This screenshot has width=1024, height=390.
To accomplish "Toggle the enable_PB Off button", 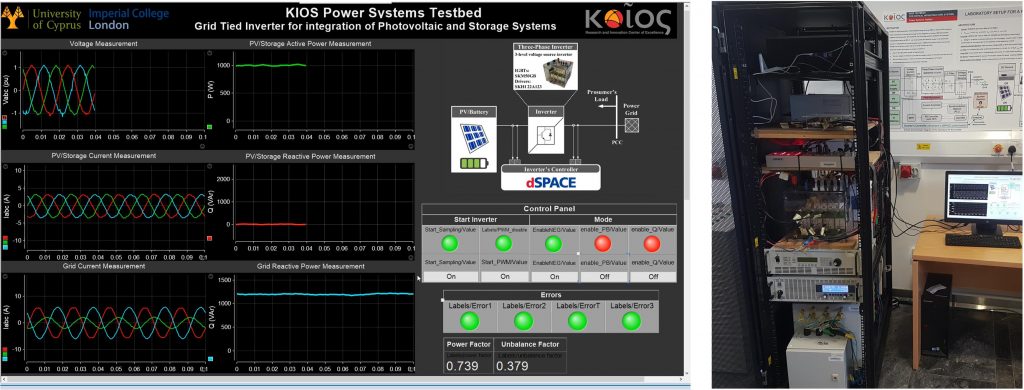I will click(603, 276).
